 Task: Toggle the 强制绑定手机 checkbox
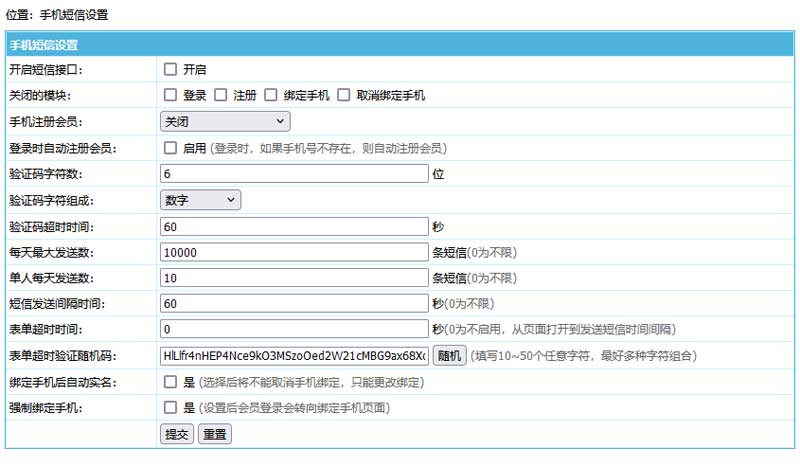pyautogui.click(x=171, y=408)
